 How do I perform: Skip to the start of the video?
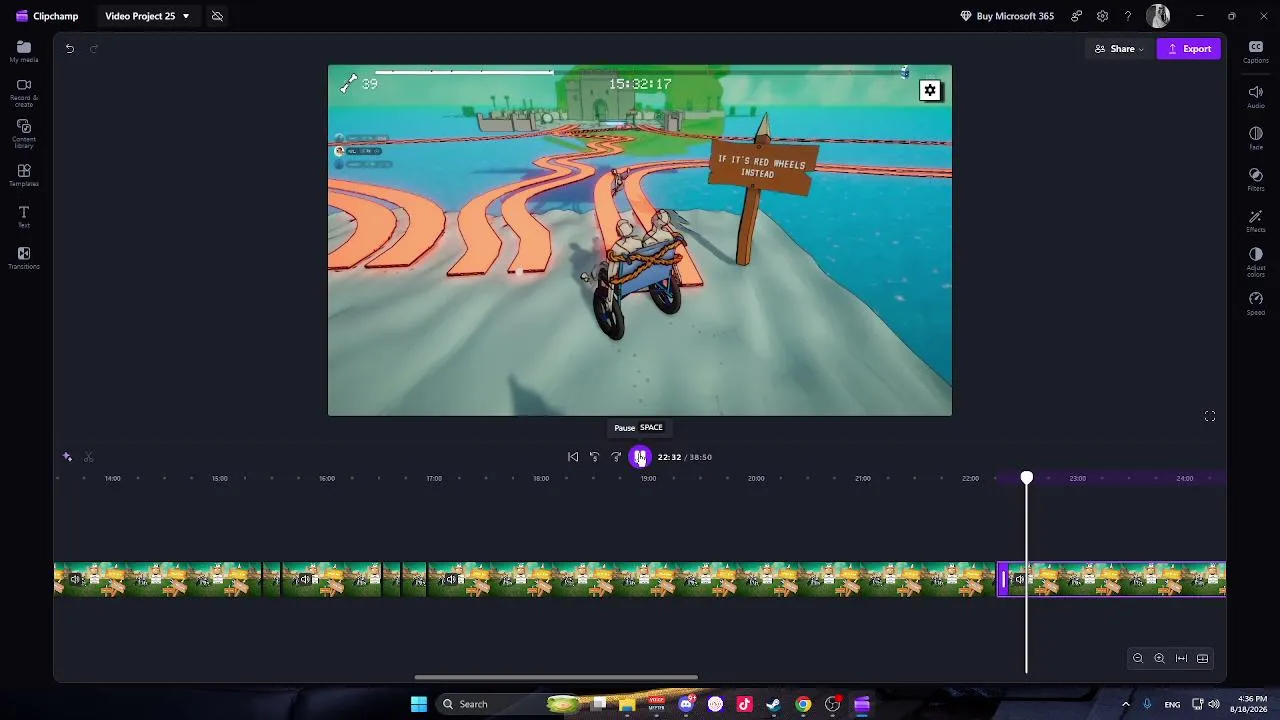[573, 457]
